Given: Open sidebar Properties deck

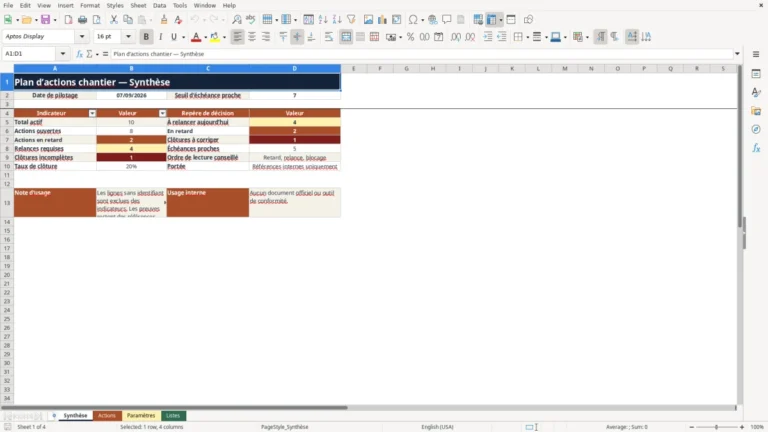Looking at the screenshot, I should coord(756,73).
